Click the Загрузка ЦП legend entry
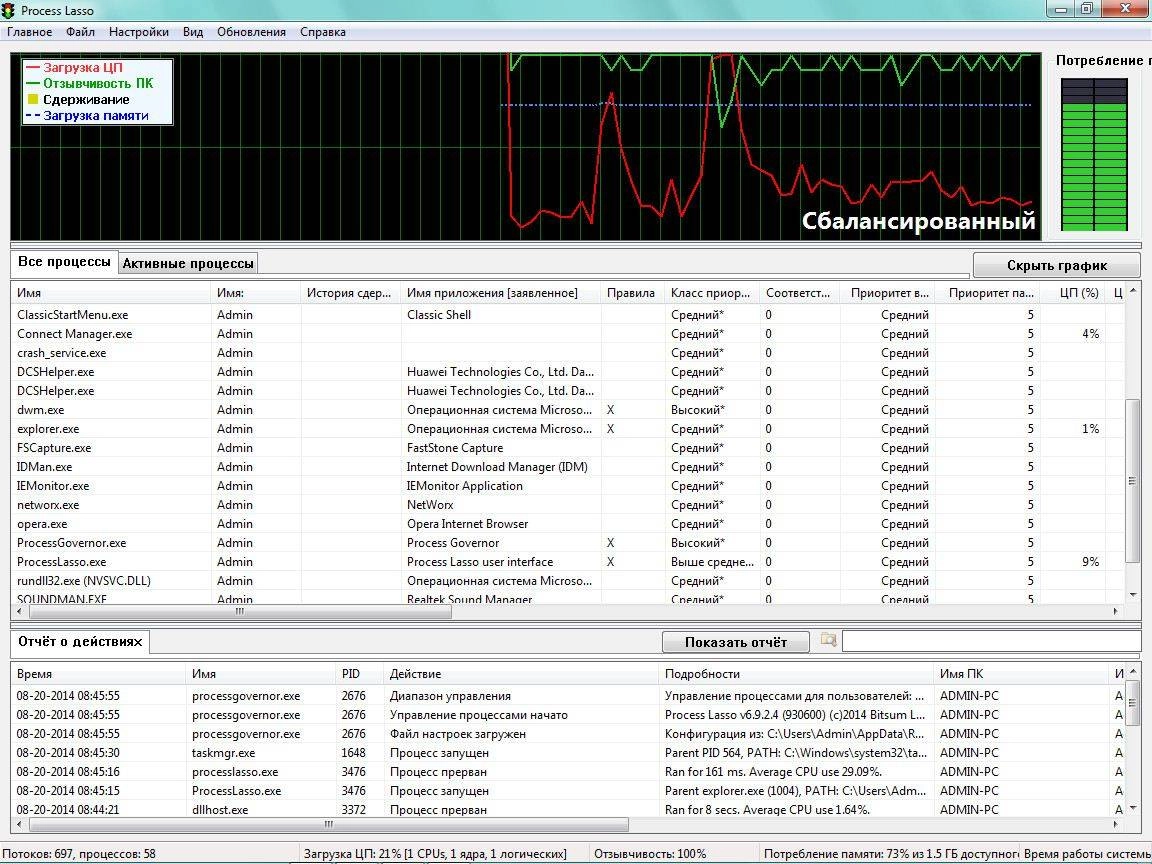The width and height of the screenshot is (1152, 864). click(74, 68)
